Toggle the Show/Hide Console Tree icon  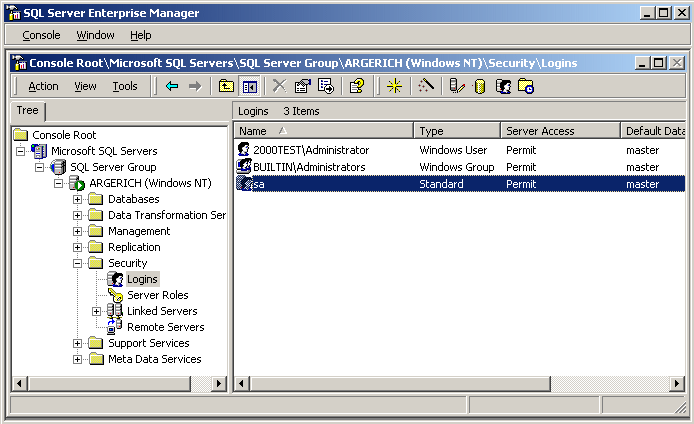[250, 86]
